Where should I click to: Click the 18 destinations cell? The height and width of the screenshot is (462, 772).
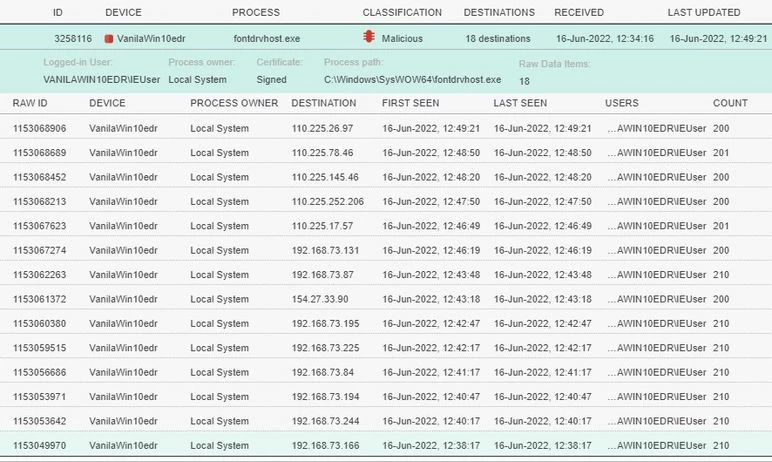coord(498,38)
